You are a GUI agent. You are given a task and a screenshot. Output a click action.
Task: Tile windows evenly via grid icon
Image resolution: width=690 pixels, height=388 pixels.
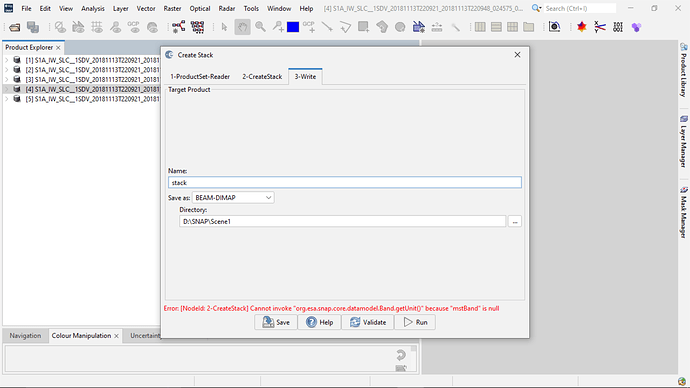click(512, 27)
